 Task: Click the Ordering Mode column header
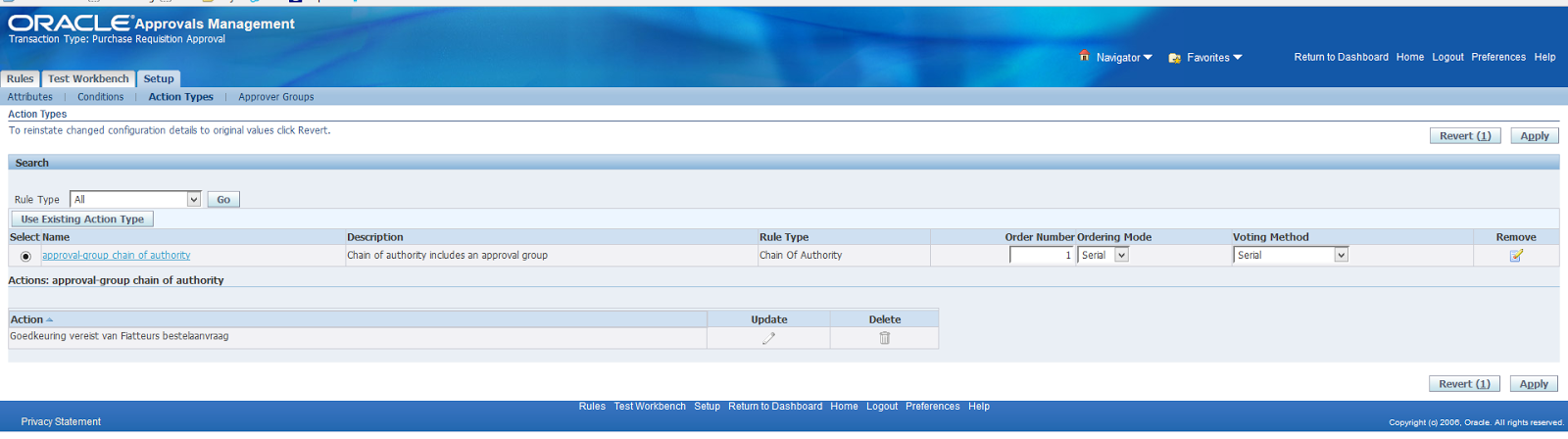tap(1114, 237)
